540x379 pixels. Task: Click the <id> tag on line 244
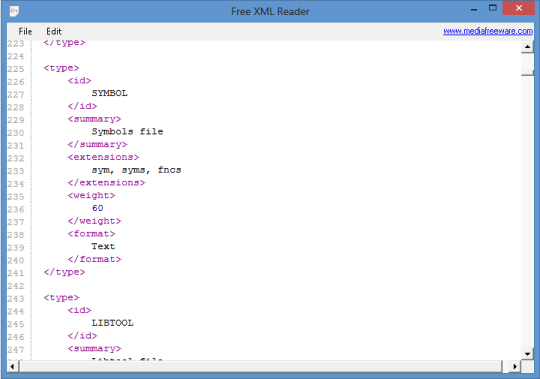(x=79, y=310)
